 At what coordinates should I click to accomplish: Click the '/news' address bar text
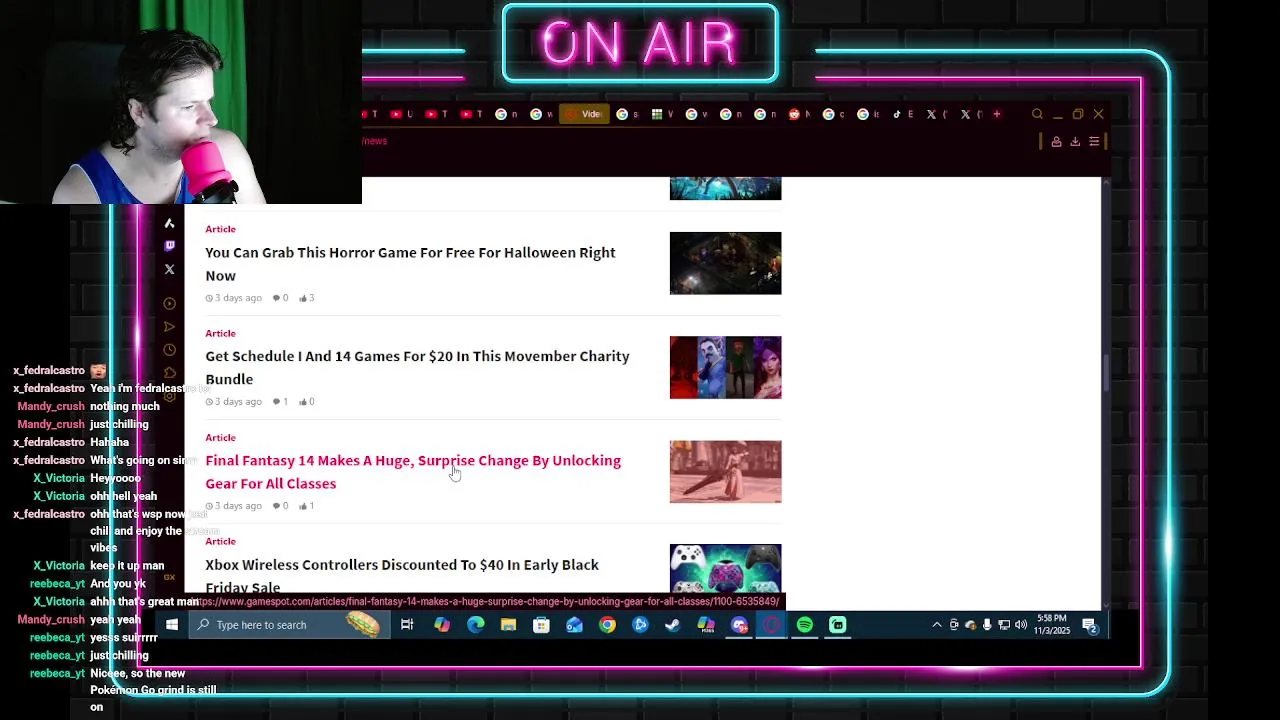click(x=375, y=141)
